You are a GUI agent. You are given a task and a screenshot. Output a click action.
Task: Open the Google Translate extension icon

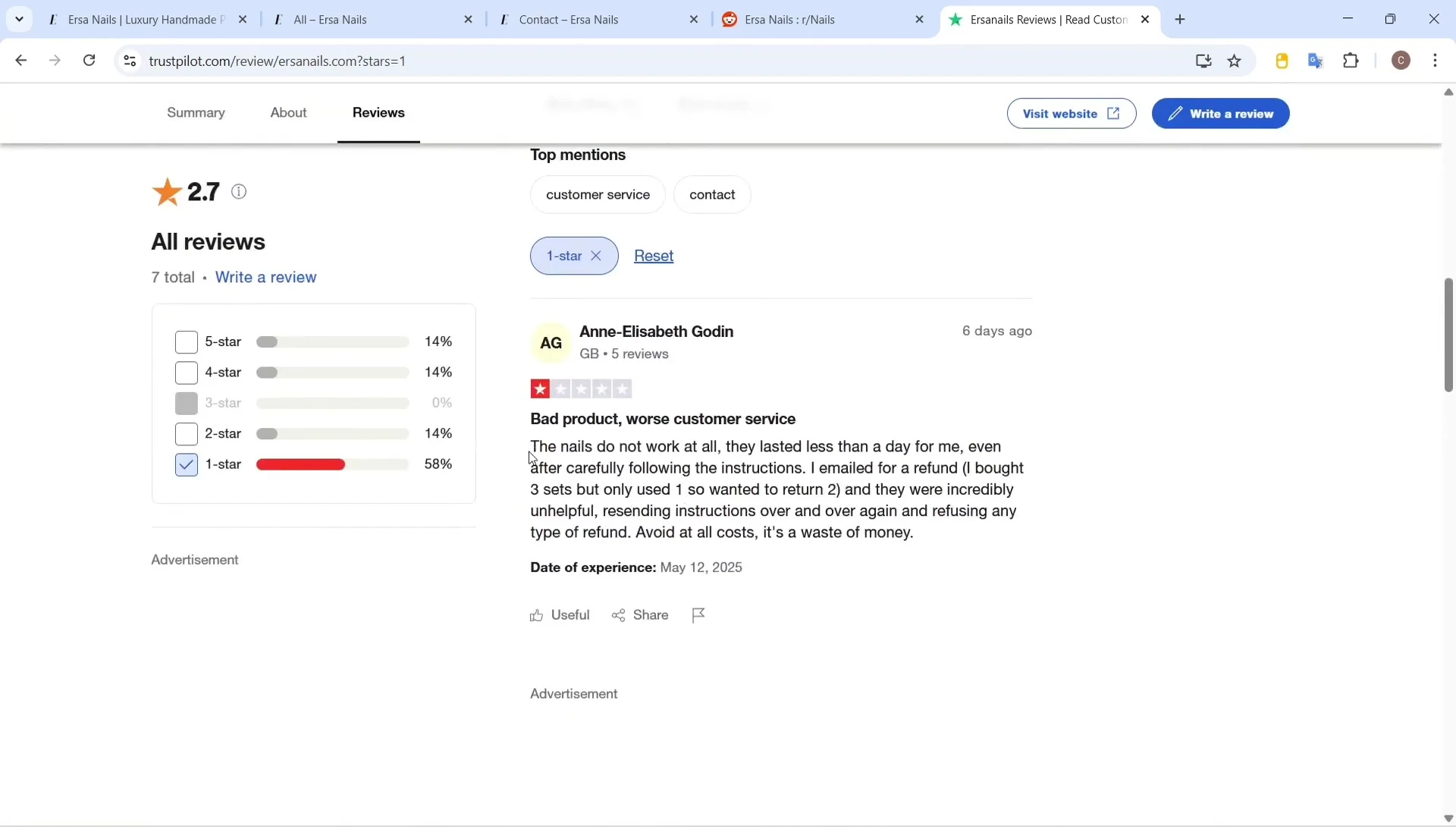coord(1316,61)
